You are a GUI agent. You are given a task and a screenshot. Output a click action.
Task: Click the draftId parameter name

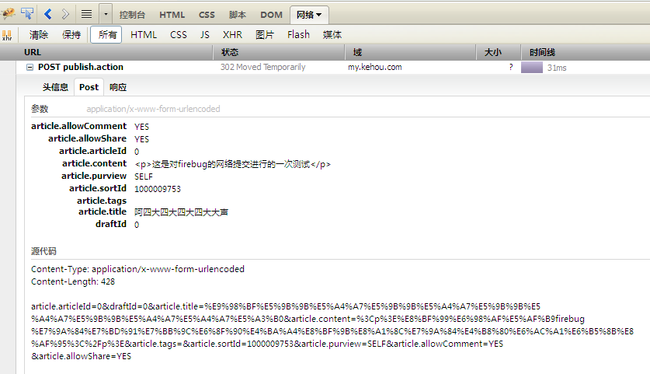click(111, 224)
